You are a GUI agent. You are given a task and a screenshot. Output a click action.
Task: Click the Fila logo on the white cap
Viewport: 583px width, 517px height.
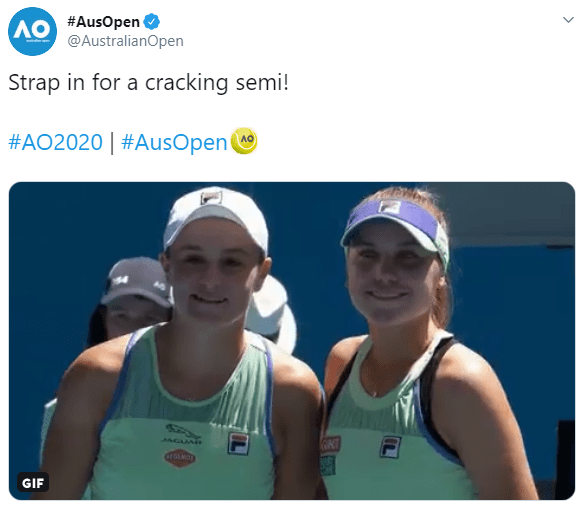(211, 198)
